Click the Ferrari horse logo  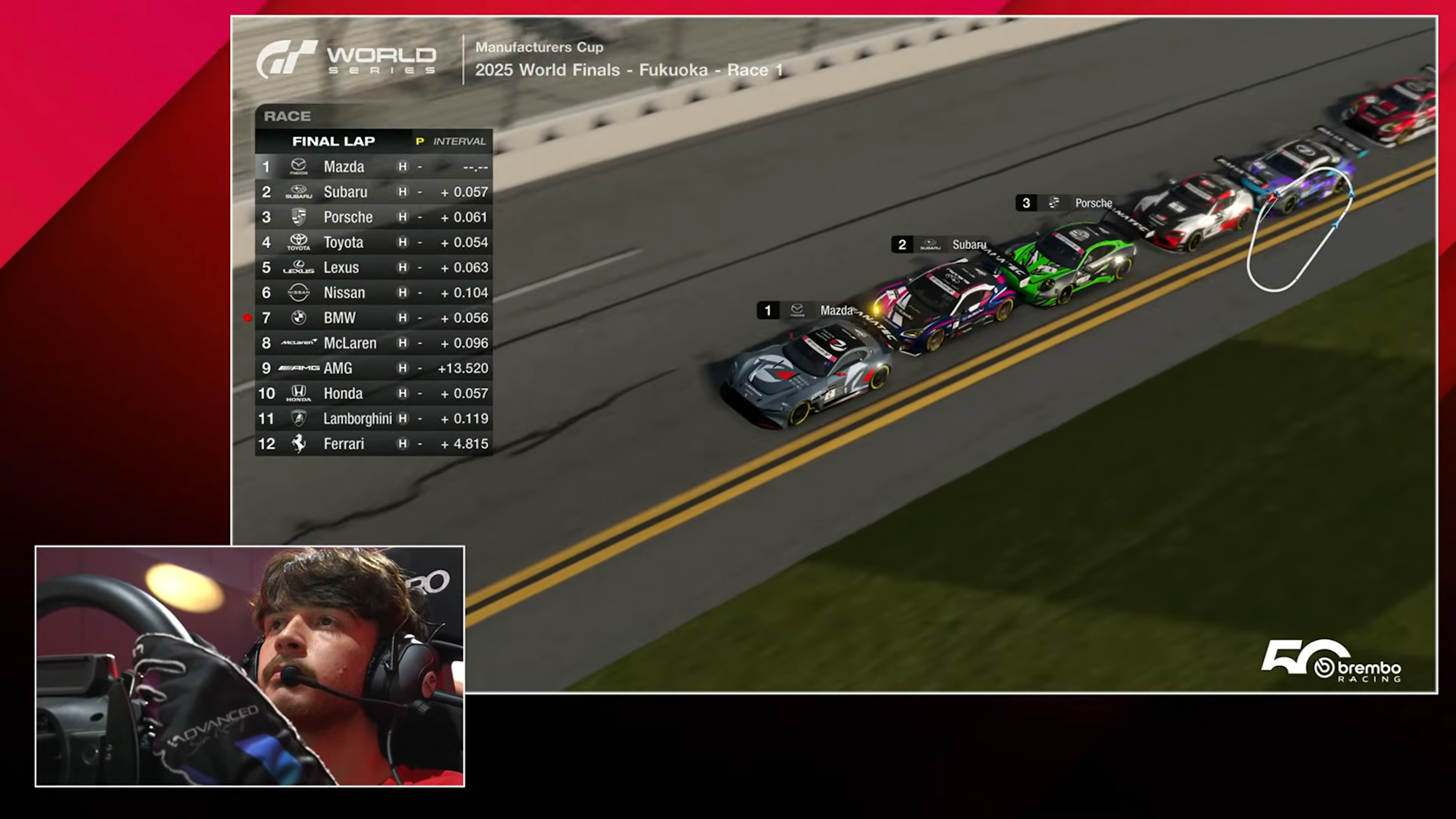click(x=298, y=443)
